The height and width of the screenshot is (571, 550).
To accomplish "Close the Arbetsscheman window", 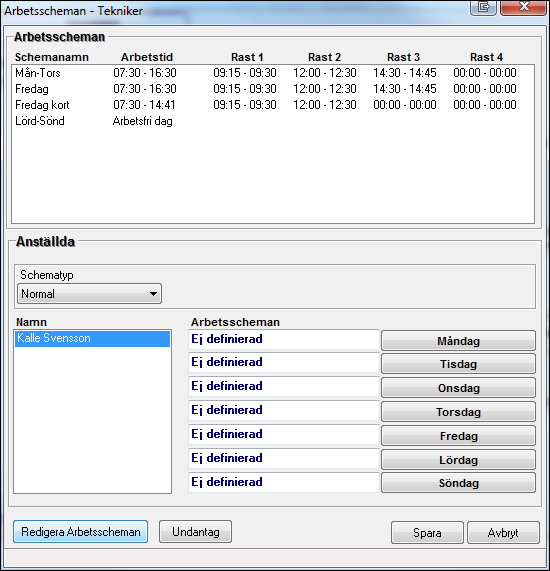I will click(523, 7).
